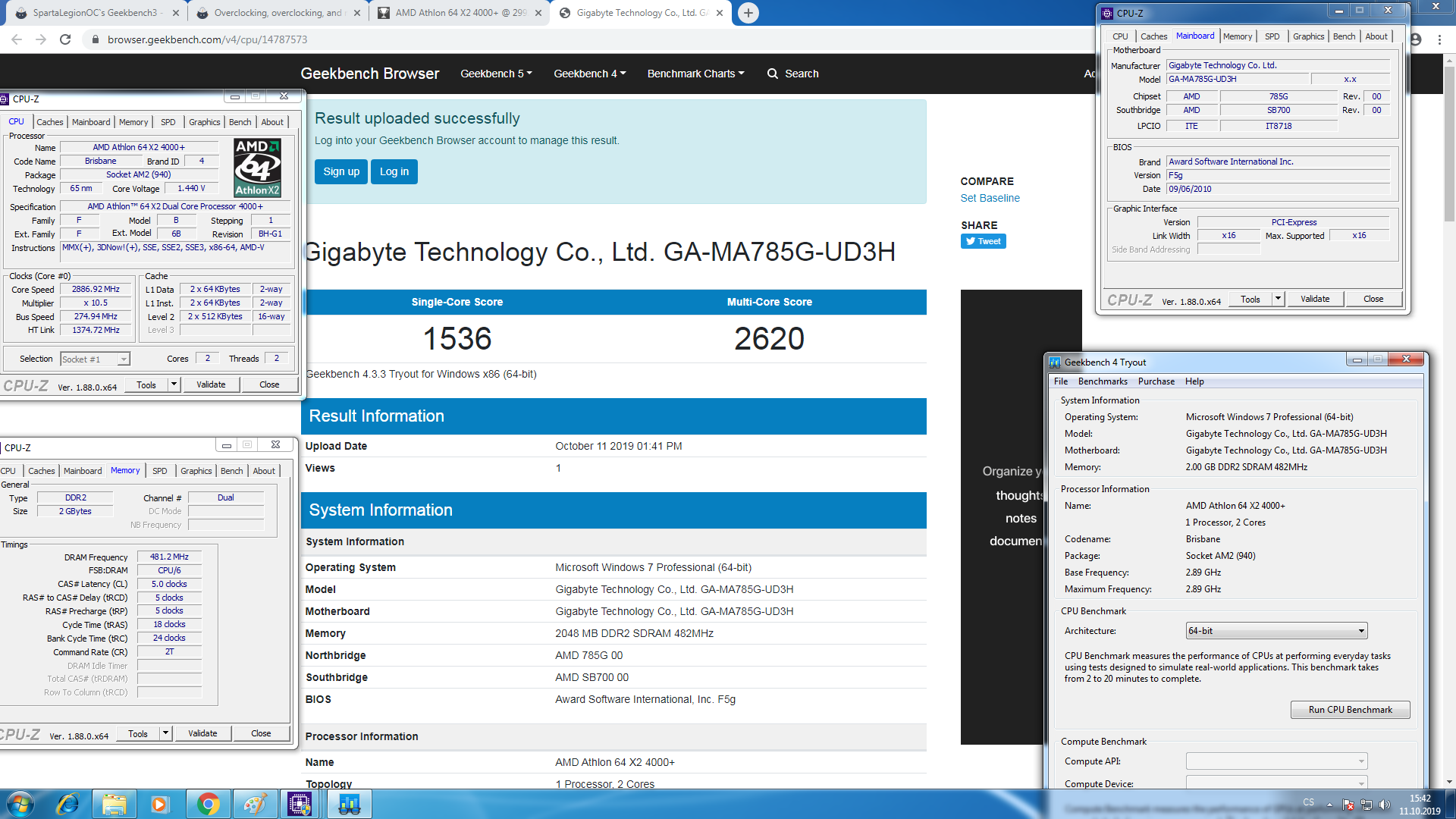Viewport: 1456px width, 819px height.
Task: Open network status icon in system tray
Action: 1366,805
